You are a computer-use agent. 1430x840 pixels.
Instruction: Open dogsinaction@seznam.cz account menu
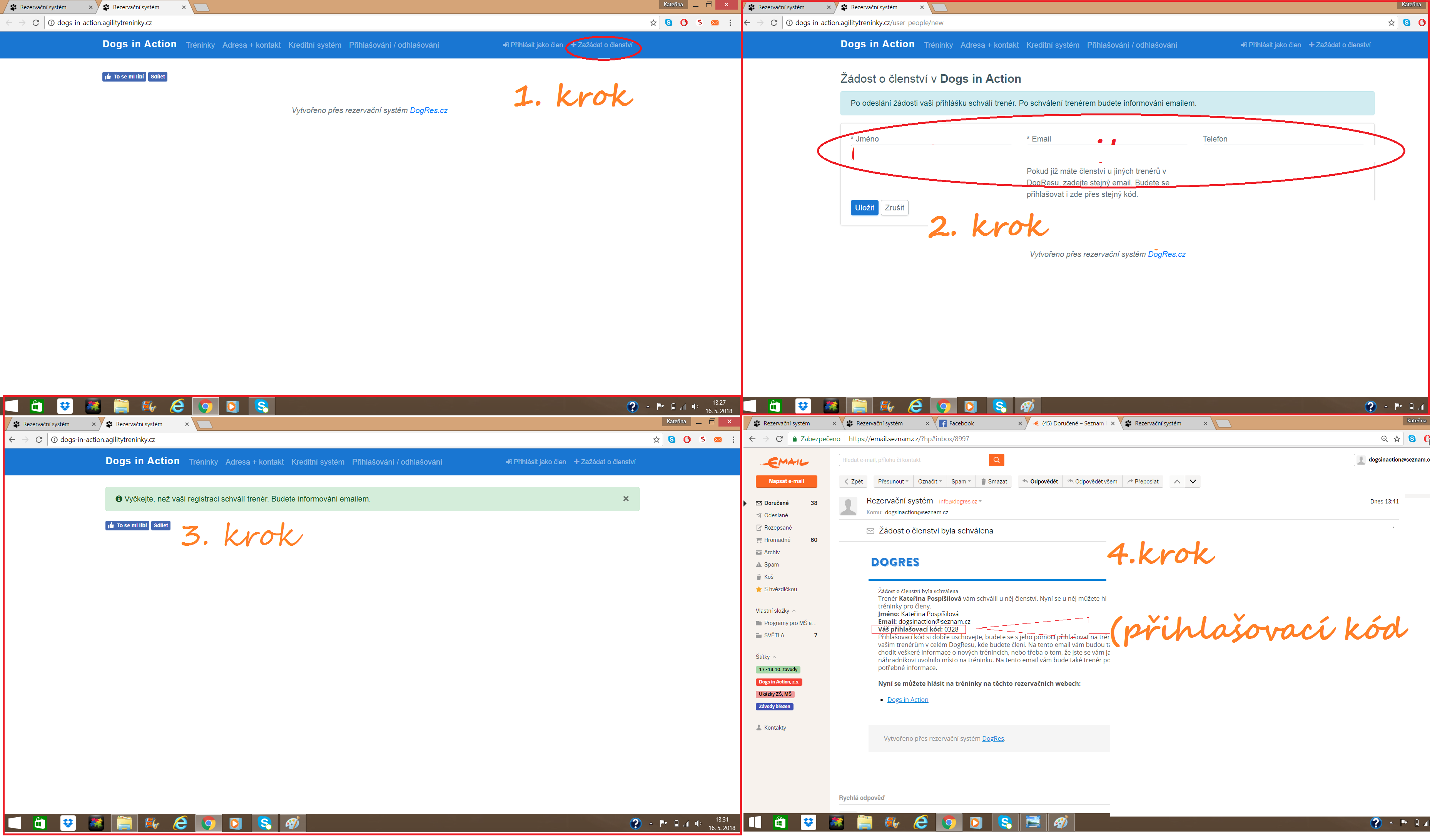[x=1392, y=460]
